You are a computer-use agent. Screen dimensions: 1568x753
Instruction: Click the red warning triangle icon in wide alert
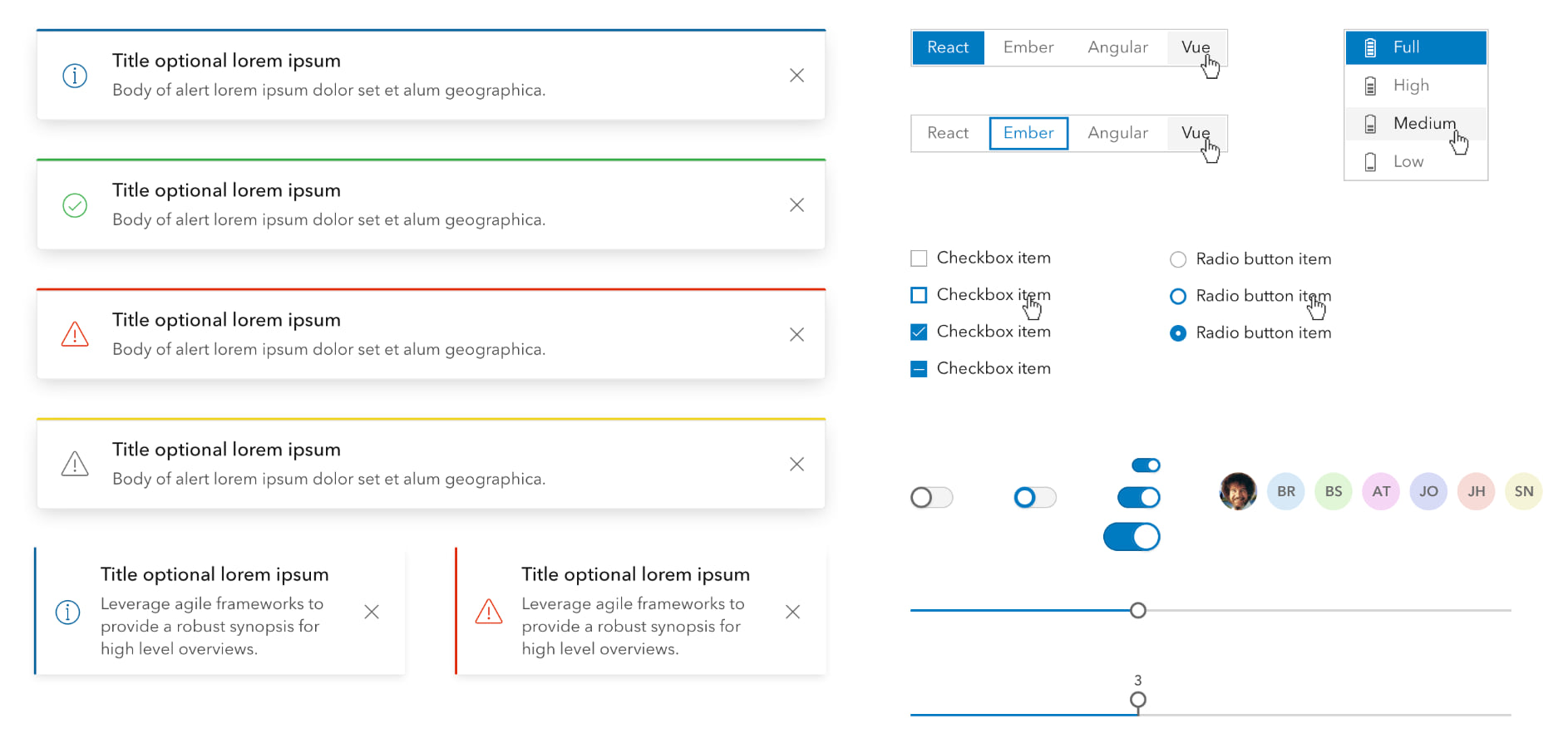point(75,334)
